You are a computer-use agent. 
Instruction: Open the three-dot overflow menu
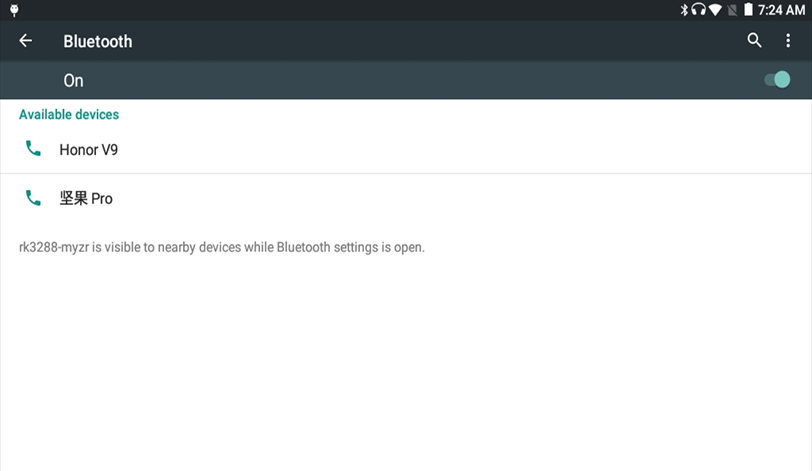(788, 40)
